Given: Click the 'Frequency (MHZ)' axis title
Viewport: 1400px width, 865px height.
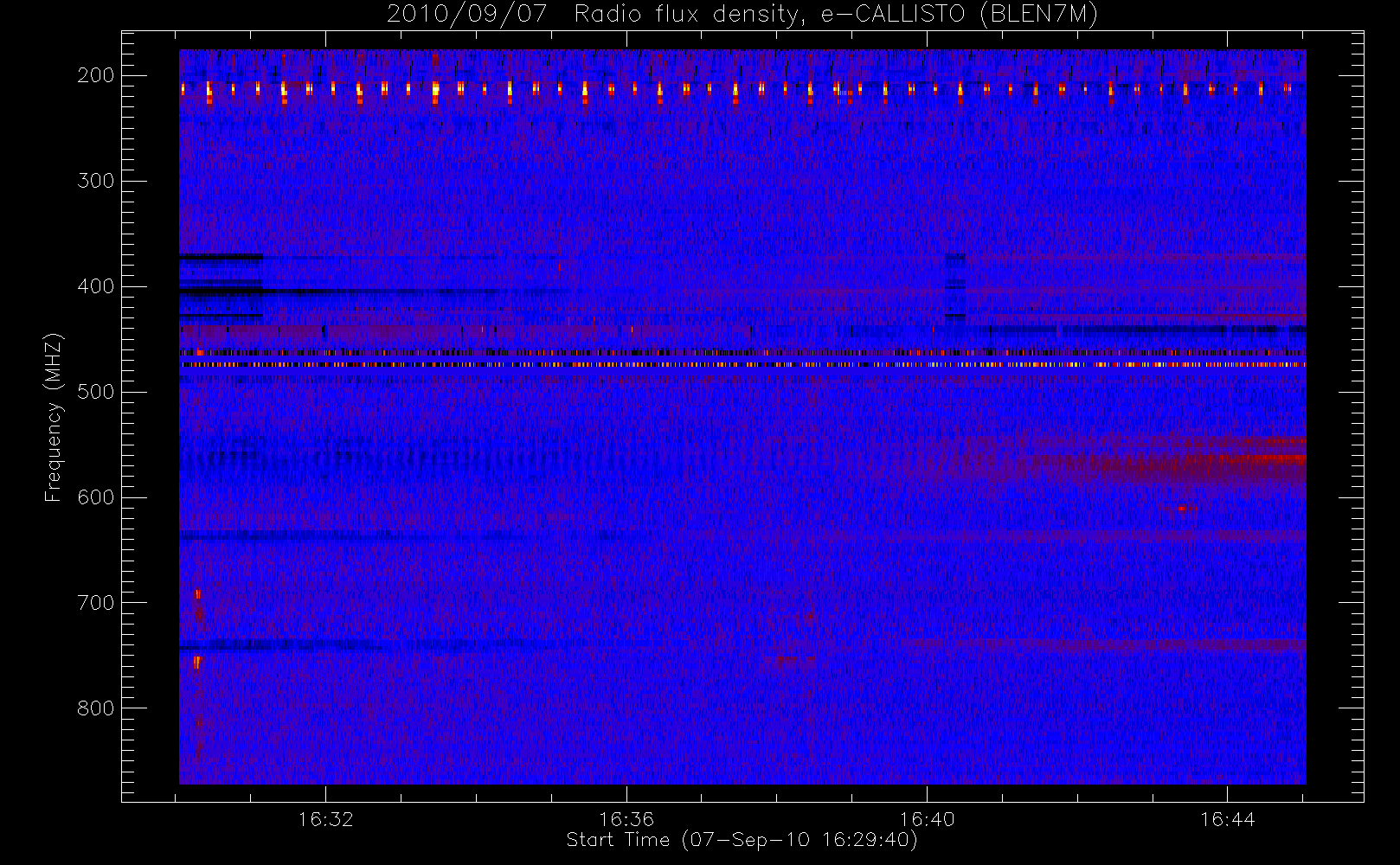Looking at the screenshot, I should 54,417.
